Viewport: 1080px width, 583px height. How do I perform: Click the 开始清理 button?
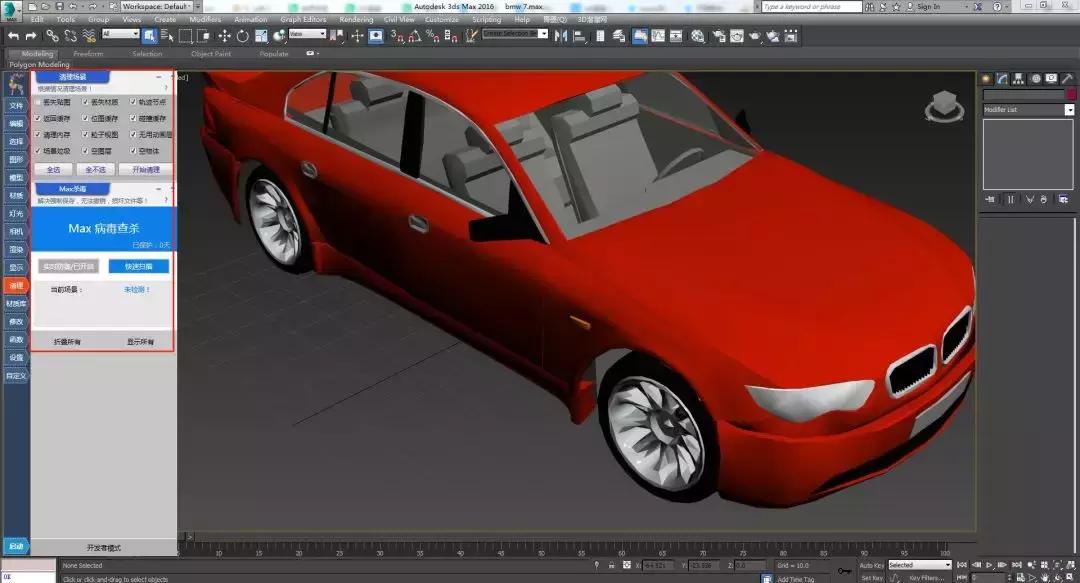(146, 170)
